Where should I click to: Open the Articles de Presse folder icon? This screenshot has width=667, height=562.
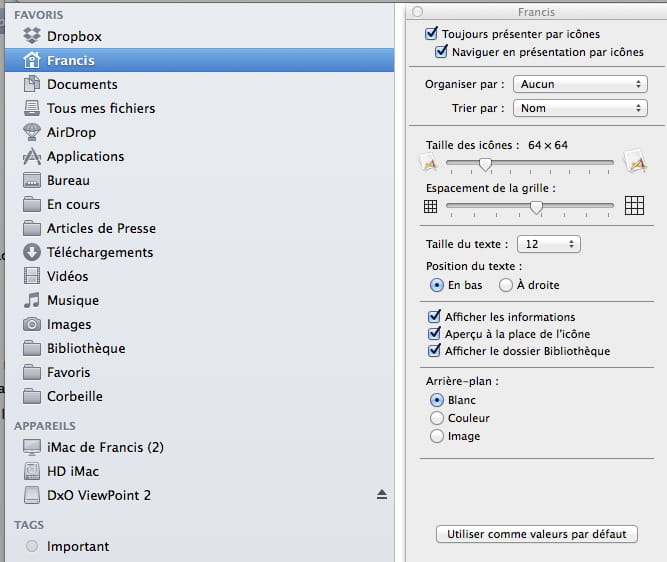(32, 228)
